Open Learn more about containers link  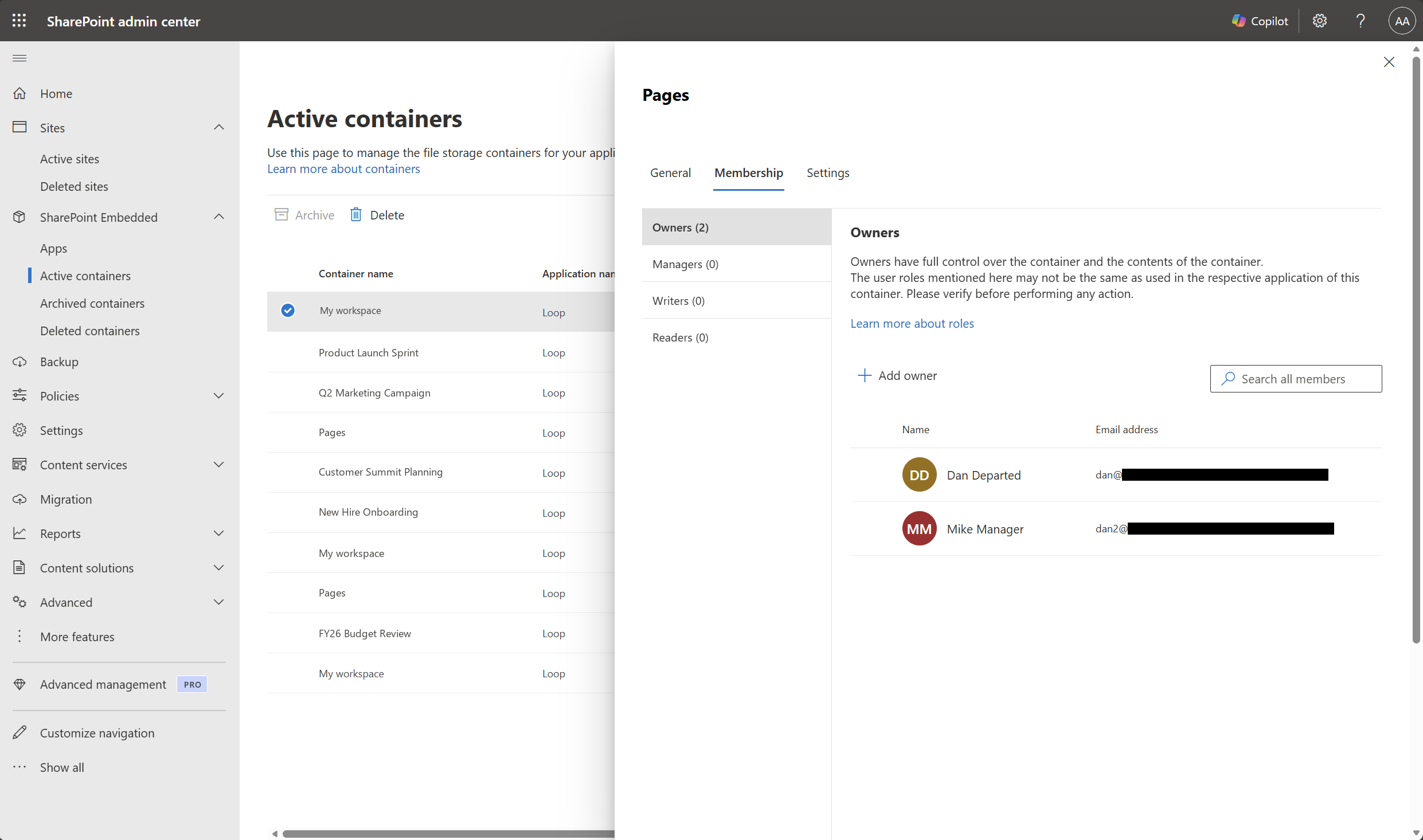[343, 168]
